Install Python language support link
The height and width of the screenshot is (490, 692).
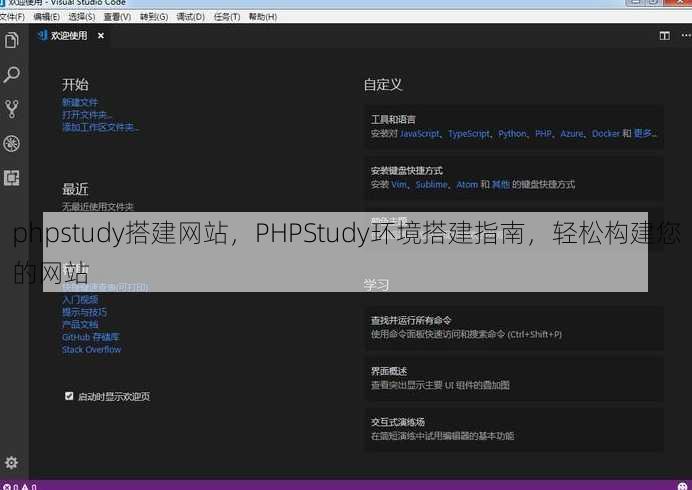point(512,134)
